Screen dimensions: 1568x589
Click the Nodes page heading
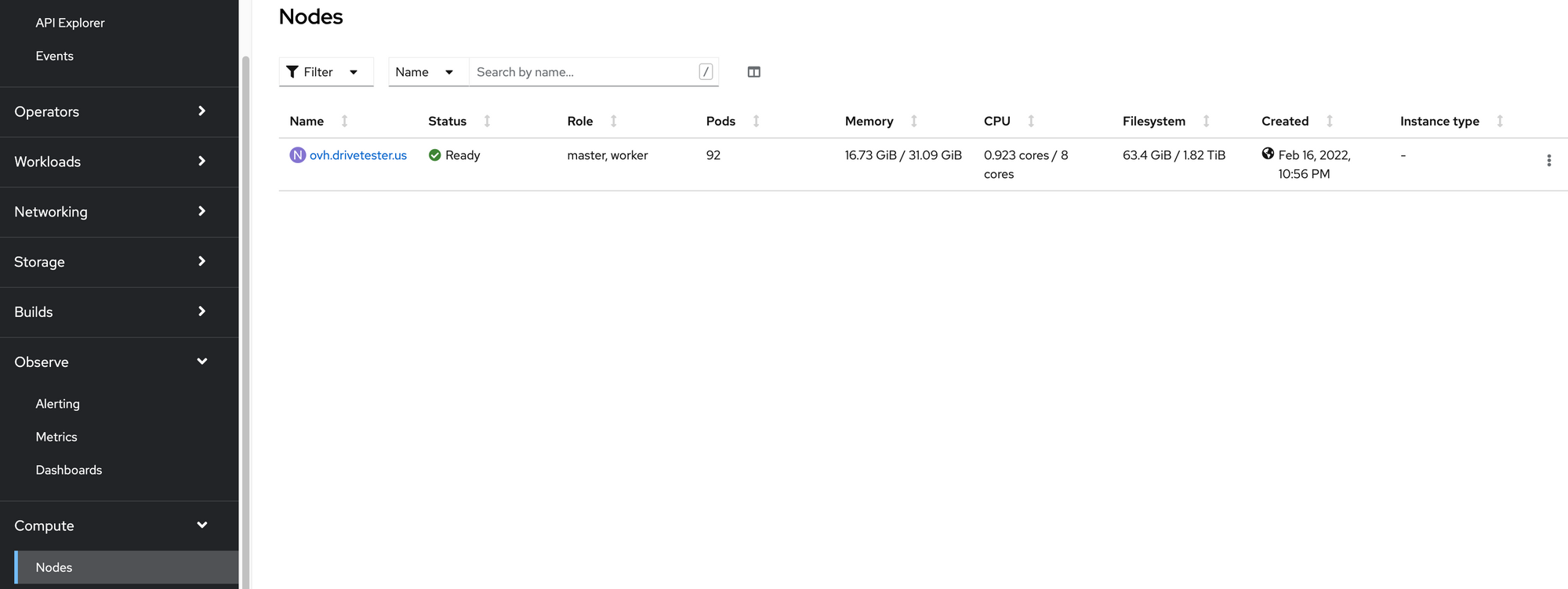311,16
